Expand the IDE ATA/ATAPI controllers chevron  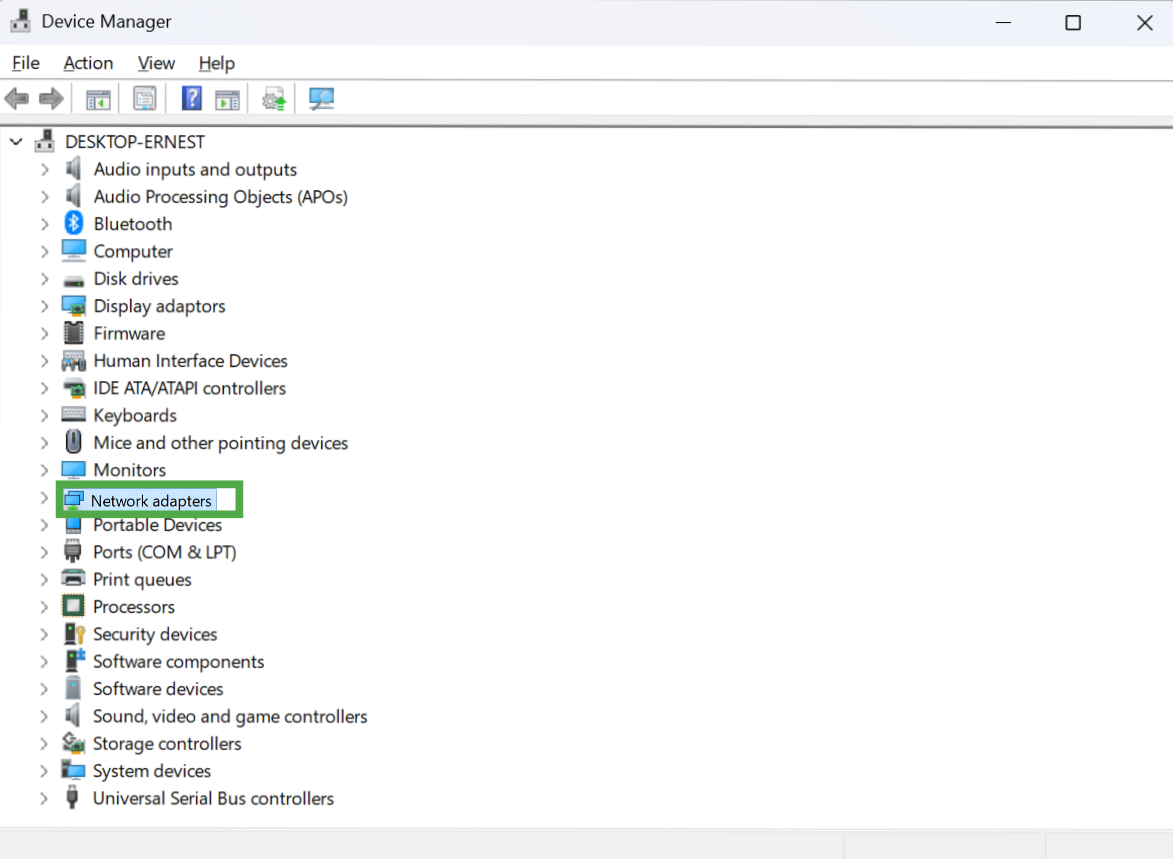45,388
